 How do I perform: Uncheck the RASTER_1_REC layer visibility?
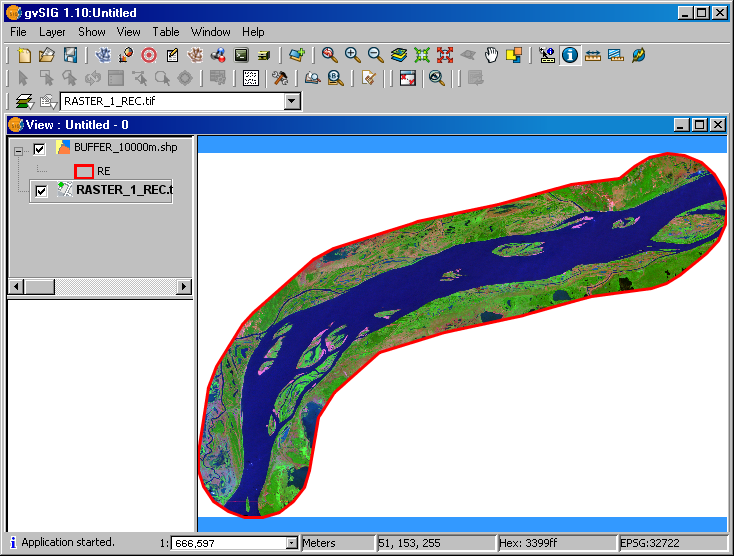pos(41,191)
